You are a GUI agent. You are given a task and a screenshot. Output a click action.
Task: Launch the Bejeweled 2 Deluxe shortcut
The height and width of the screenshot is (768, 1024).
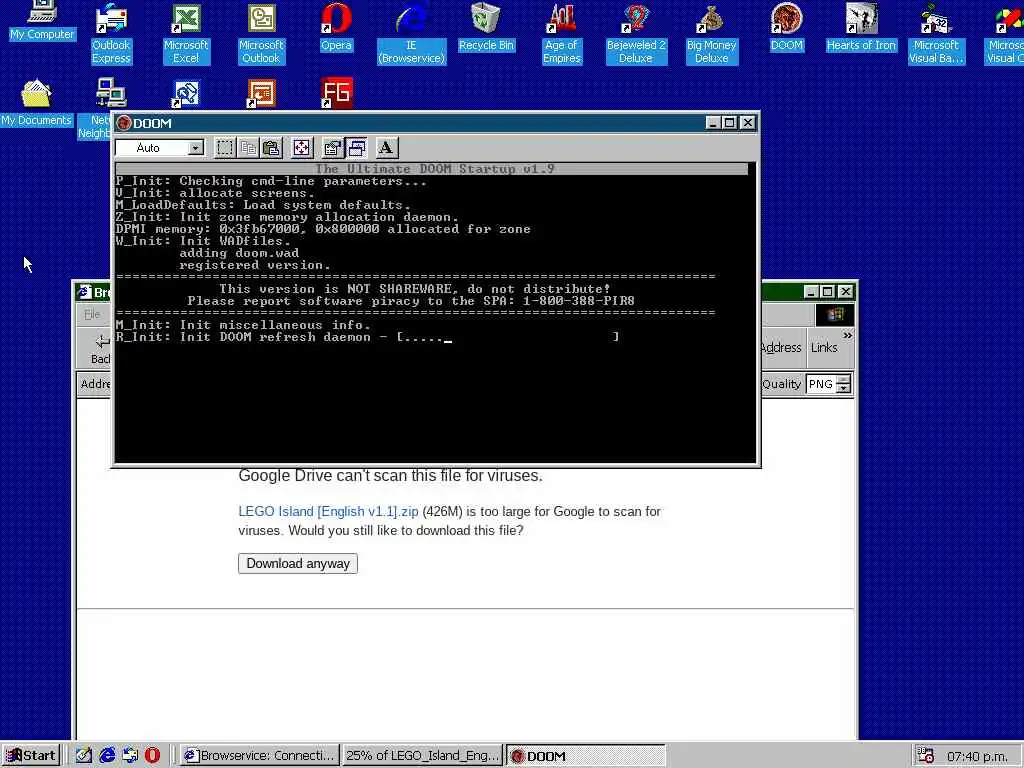point(636,34)
